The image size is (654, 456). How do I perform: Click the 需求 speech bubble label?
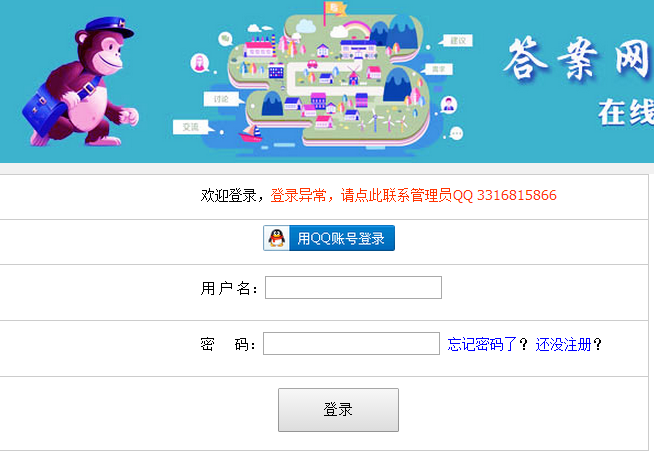438,69
